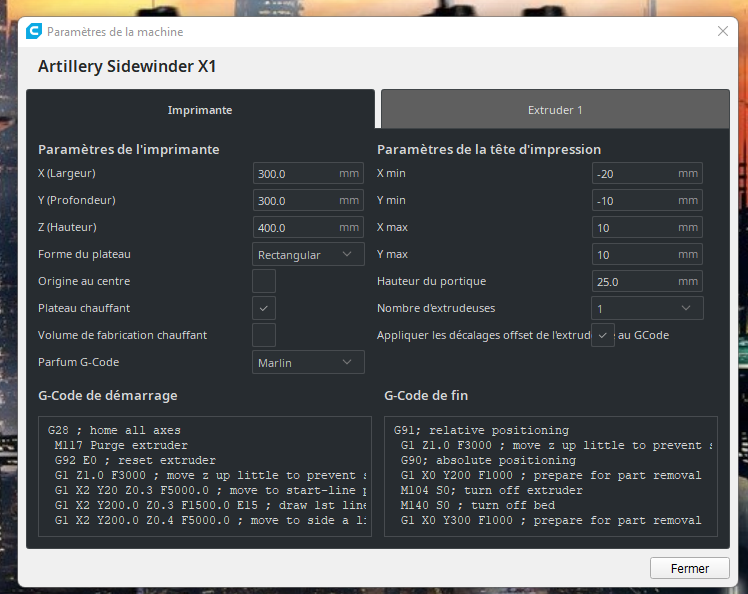Toggle Volume de fabrication chauffant checkbox
This screenshot has height=594, width=748.
pos(264,335)
